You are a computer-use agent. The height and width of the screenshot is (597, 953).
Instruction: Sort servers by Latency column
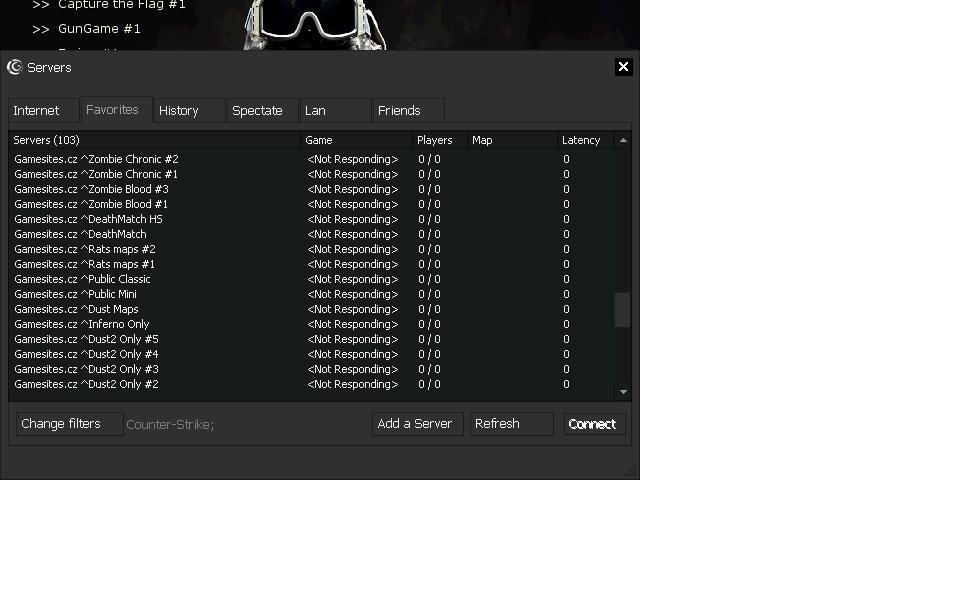(582, 141)
